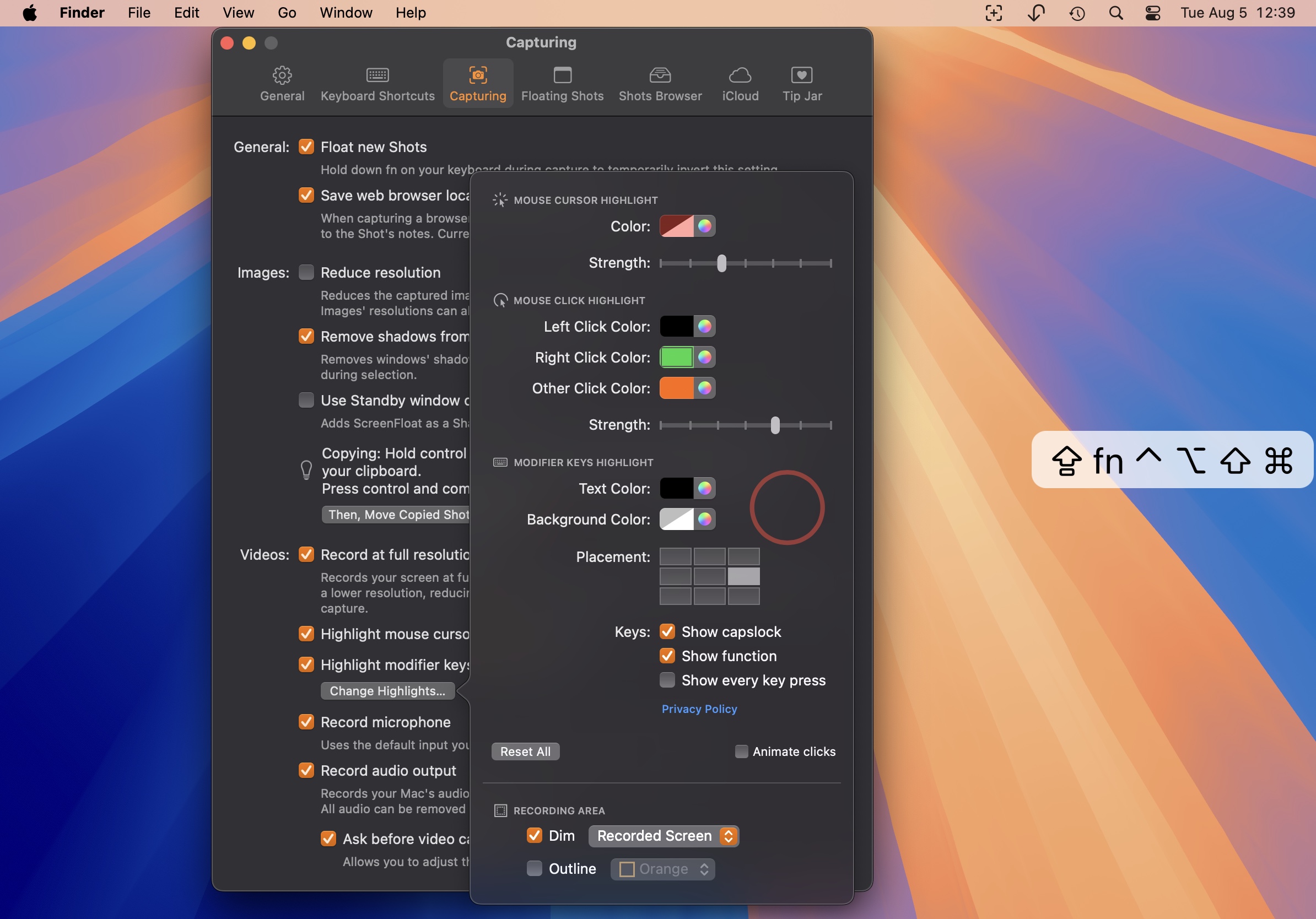Enable Reduce resolution checkbox
Screen dimensions: 1316x919
click(306, 273)
